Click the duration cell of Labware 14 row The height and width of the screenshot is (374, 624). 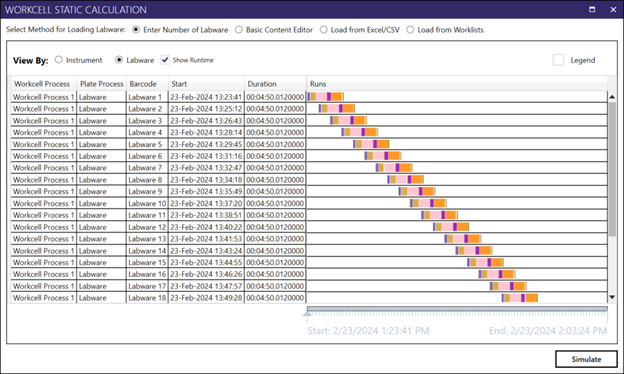pyautogui.click(x=275, y=251)
